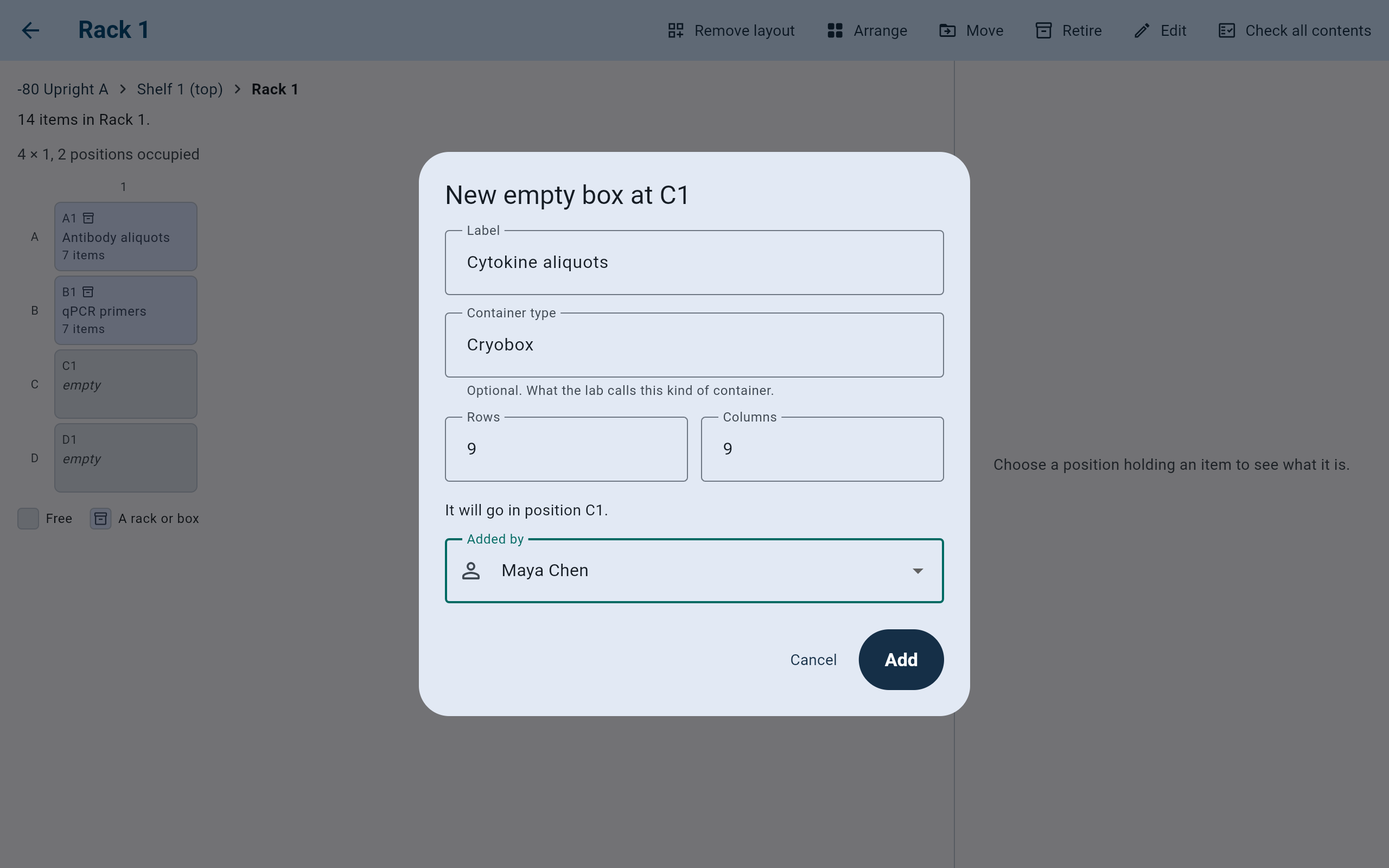Click the 'Free' legend label
The height and width of the screenshot is (868, 1389).
tap(59, 519)
